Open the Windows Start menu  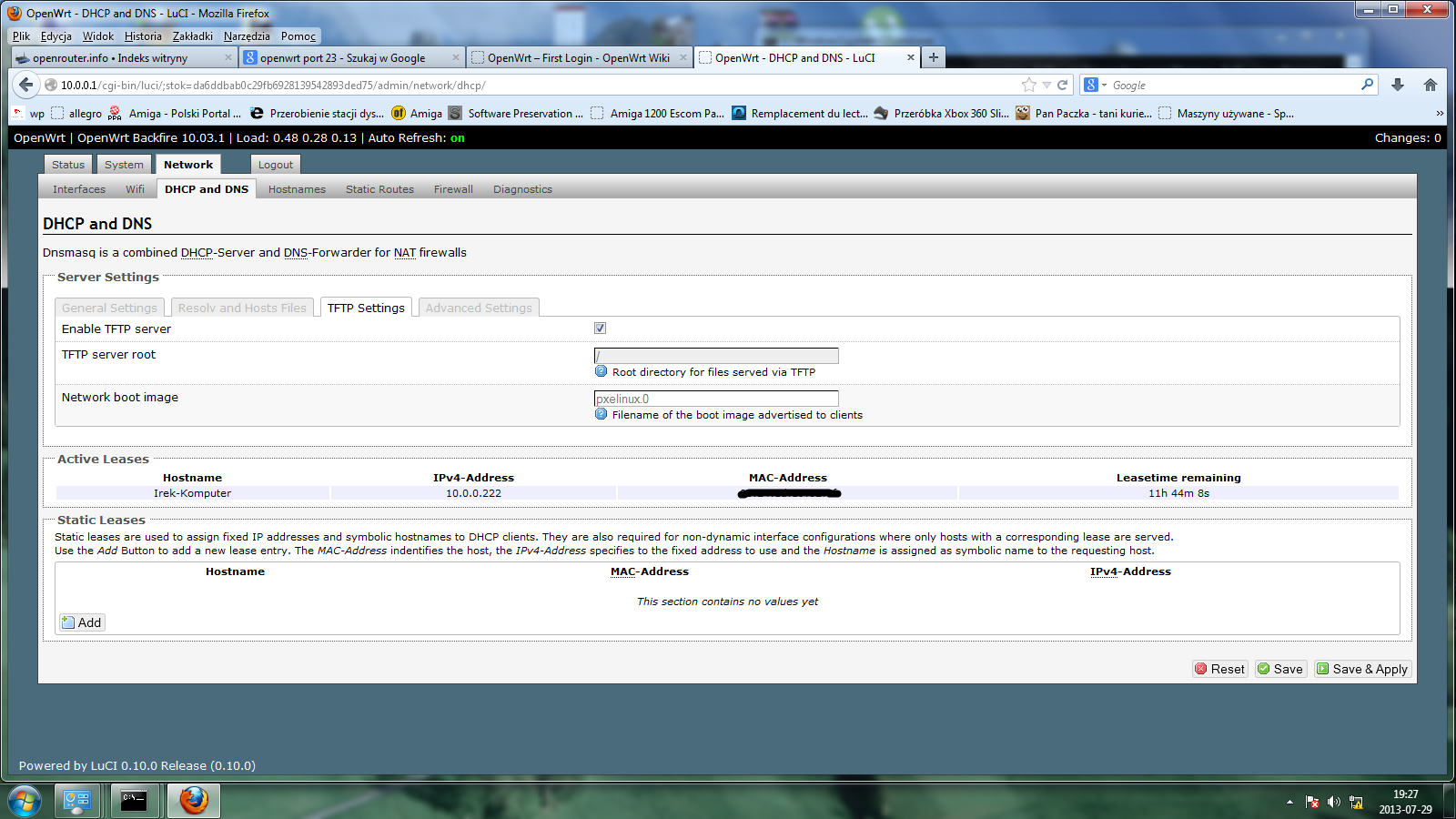pos(25,801)
